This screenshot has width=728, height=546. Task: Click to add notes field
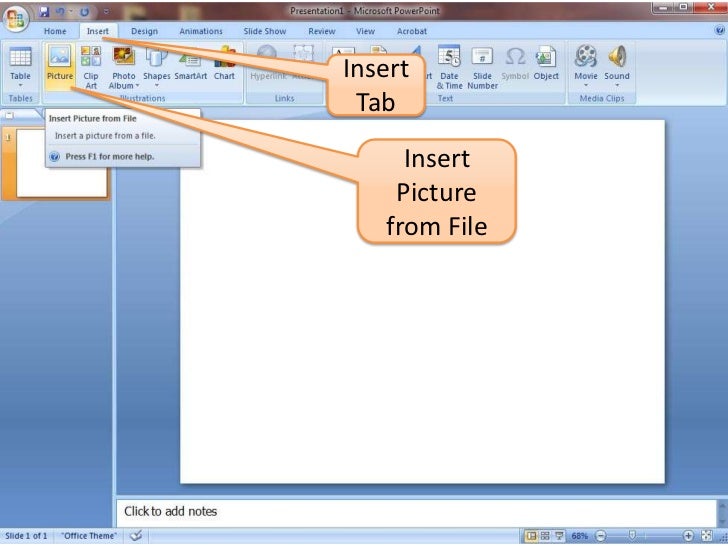click(x=416, y=512)
